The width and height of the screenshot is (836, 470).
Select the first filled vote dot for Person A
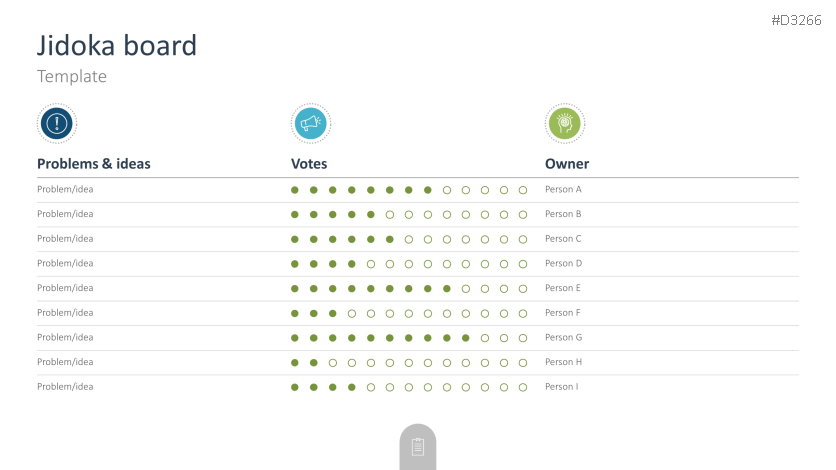pos(295,190)
